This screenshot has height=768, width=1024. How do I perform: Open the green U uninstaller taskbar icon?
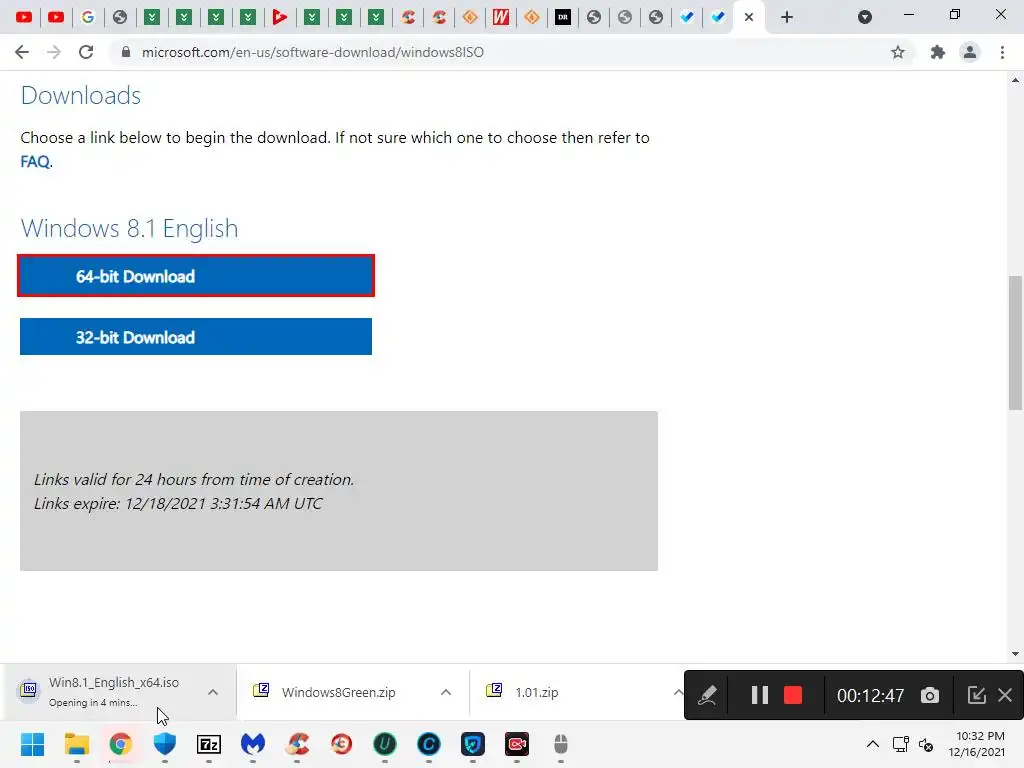point(385,744)
